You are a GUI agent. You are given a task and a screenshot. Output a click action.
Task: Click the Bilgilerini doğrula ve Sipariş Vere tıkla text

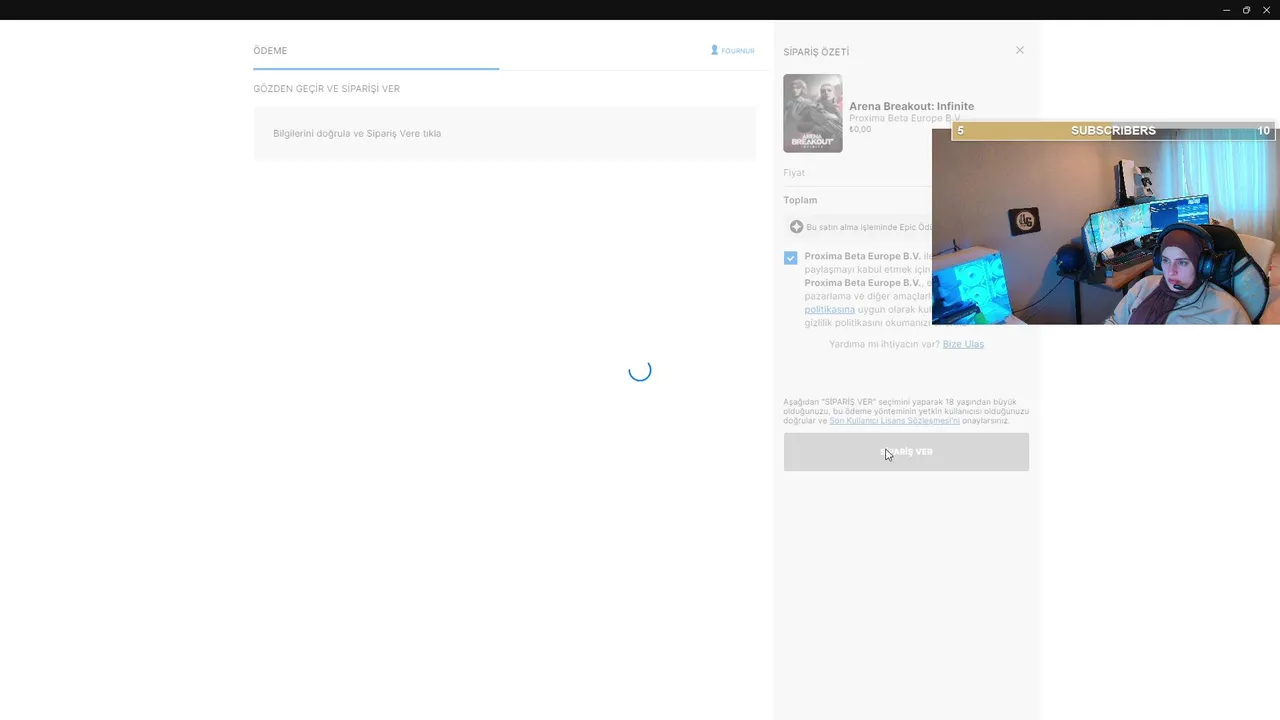tap(357, 133)
